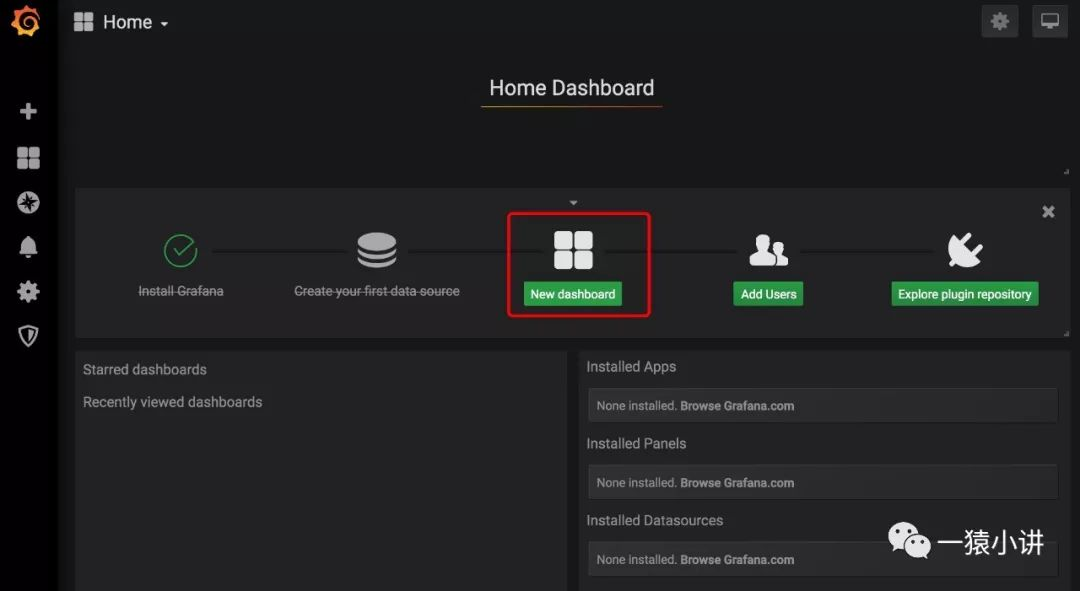Screen dimensions: 1080x591
Task: Click the New dashboard grid icon
Action: [573, 249]
